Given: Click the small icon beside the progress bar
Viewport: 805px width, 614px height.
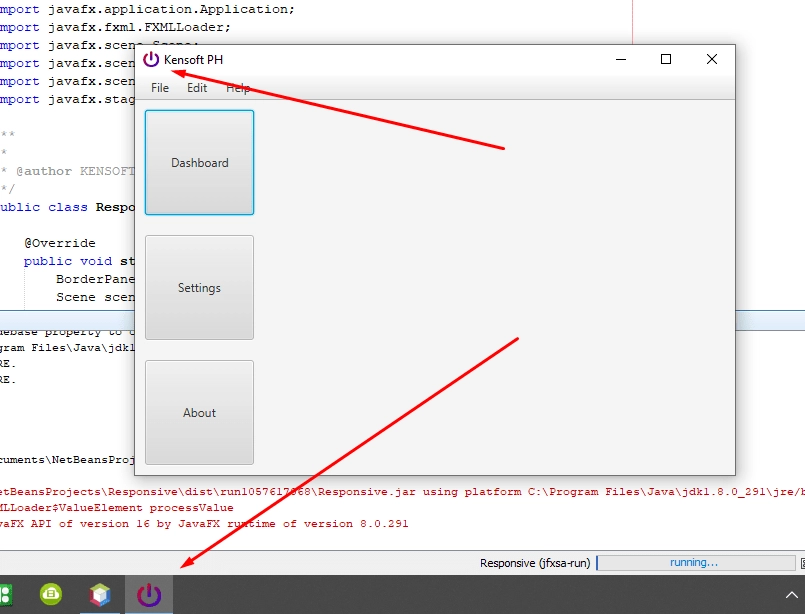Looking at the screenshot, I should 800,562.
